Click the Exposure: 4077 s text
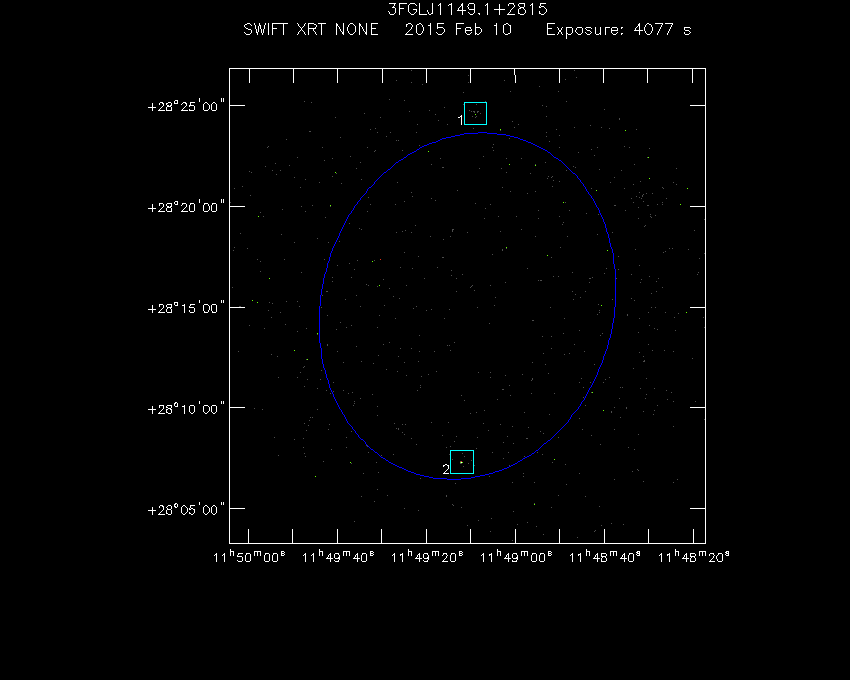The image size is (850, 680). pyautogui.click(x=619, y=29)
